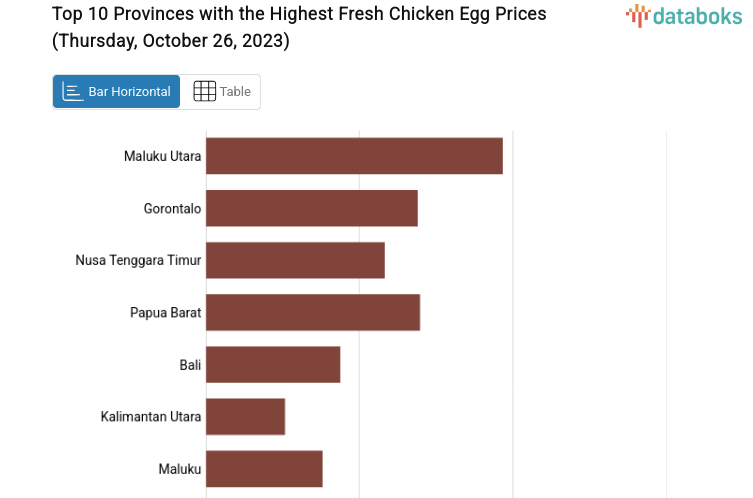
Task: Click the Nusa Tenggara Timur label
Action: 138,260
